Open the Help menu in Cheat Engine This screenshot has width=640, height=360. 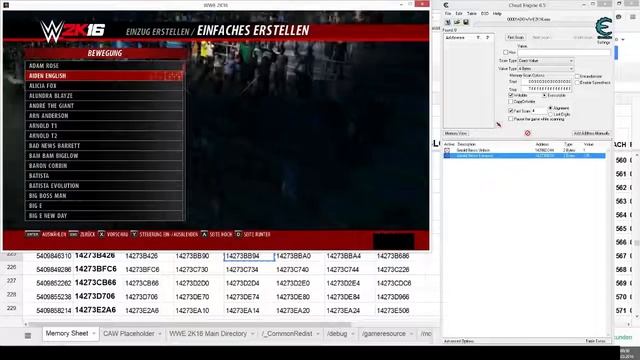click(497, 13)
